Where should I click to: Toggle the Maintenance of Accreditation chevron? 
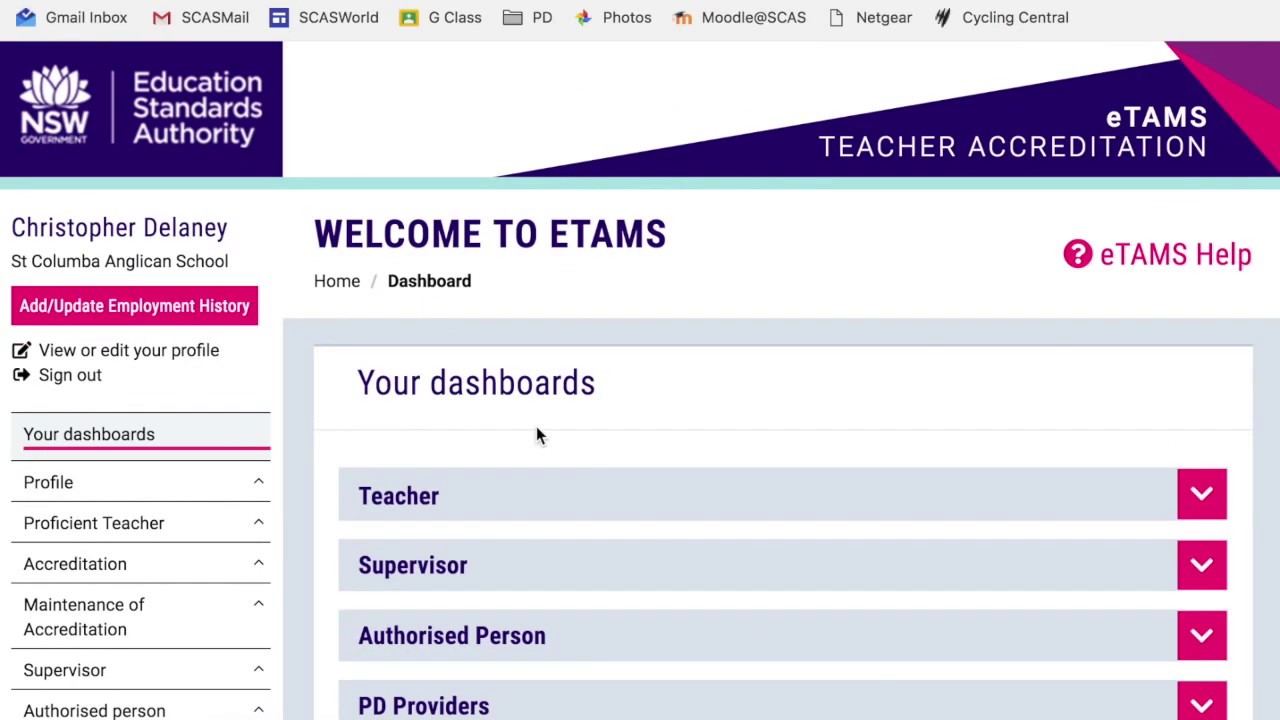258,604
